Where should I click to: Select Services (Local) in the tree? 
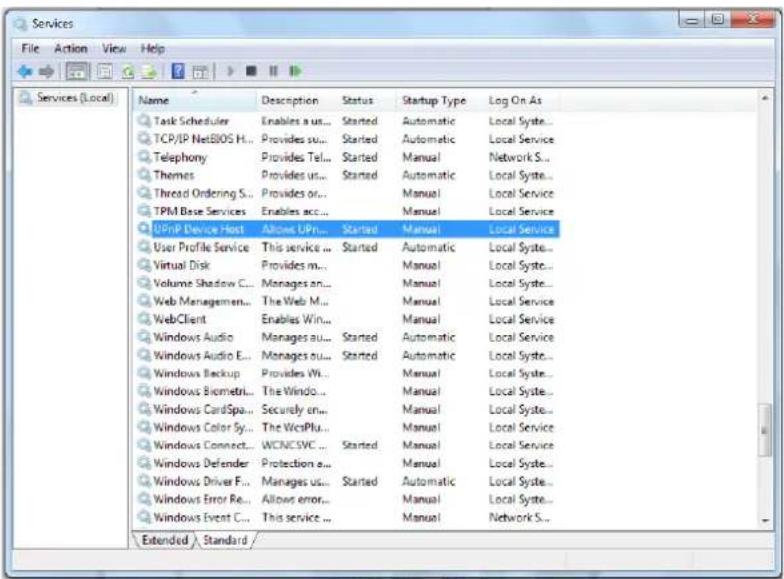(75, 98)
